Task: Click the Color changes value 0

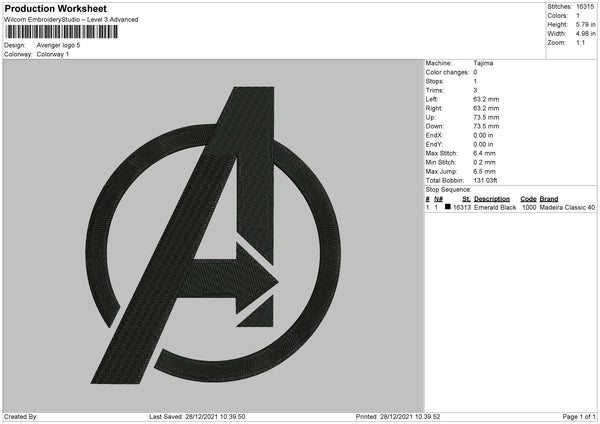Action: pyautogui.click(x=475, y=72)
